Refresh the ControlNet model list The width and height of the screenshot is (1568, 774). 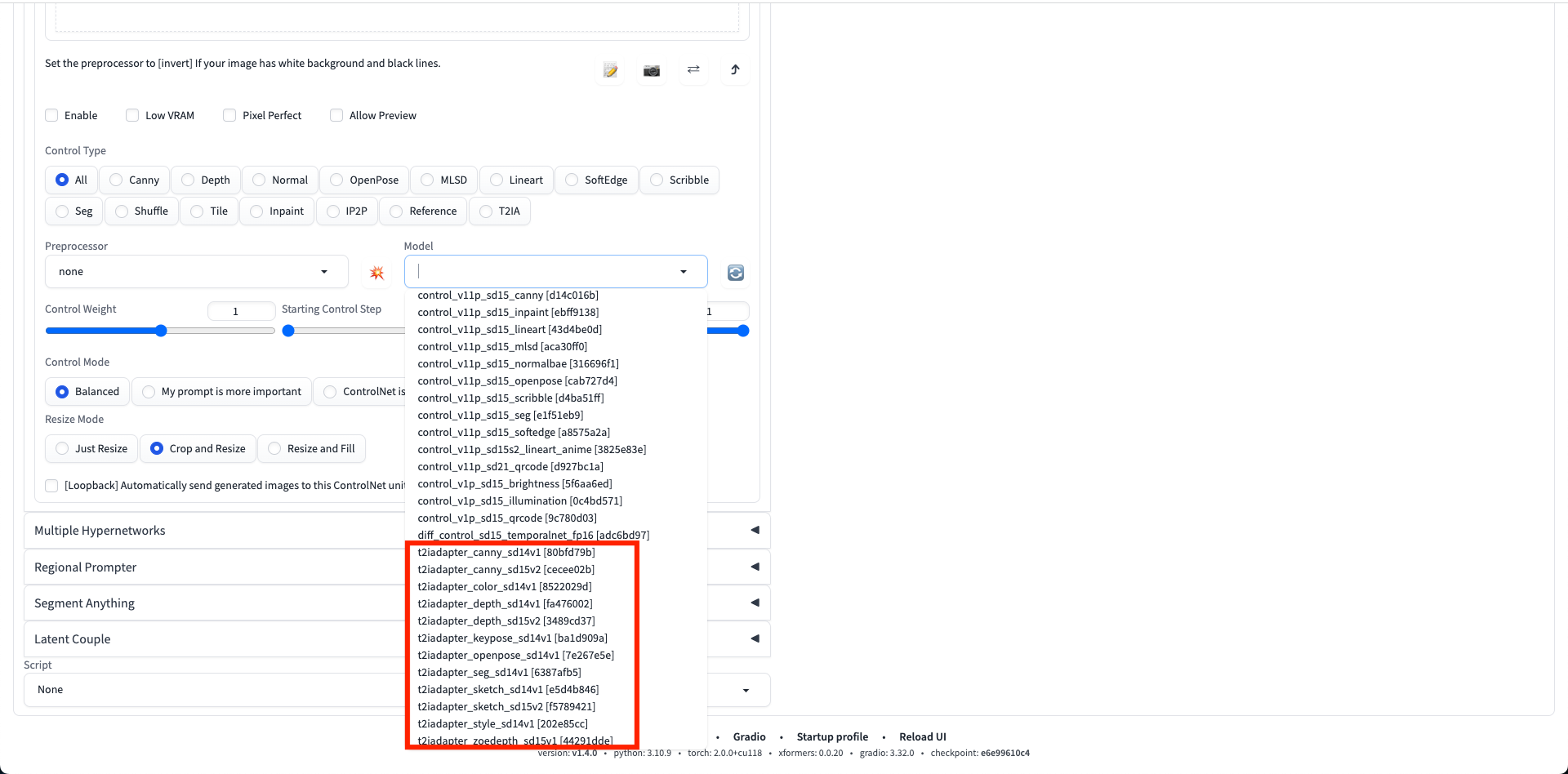click(x=734, y=273)
